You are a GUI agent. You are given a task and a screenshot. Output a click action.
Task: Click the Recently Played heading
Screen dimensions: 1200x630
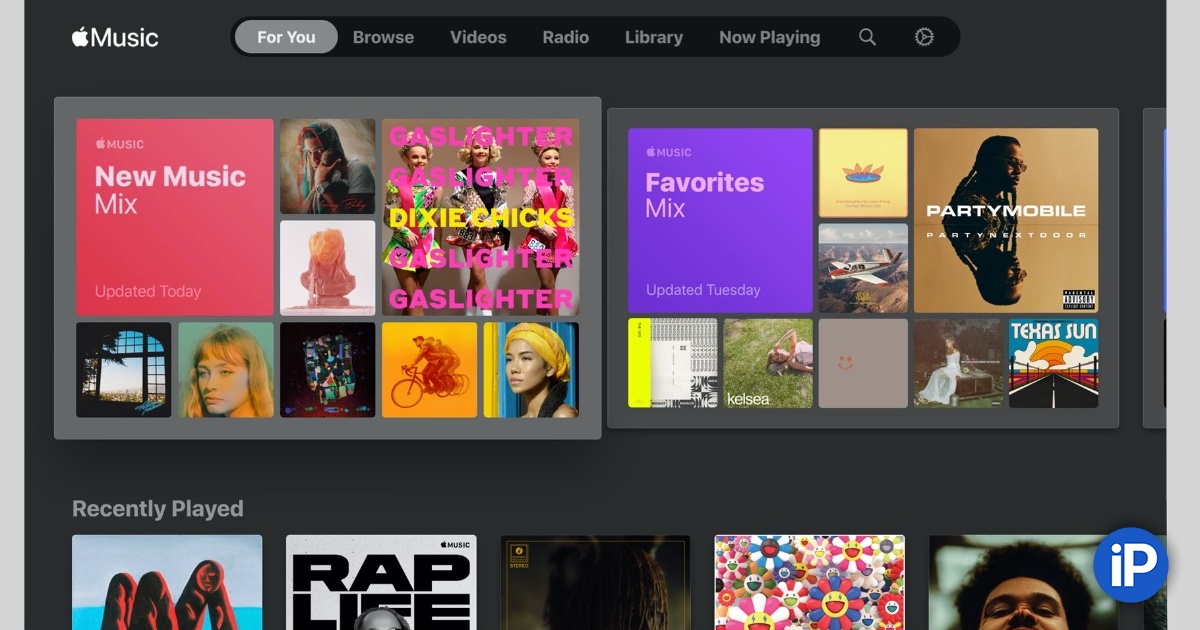(x=158, y=509)
